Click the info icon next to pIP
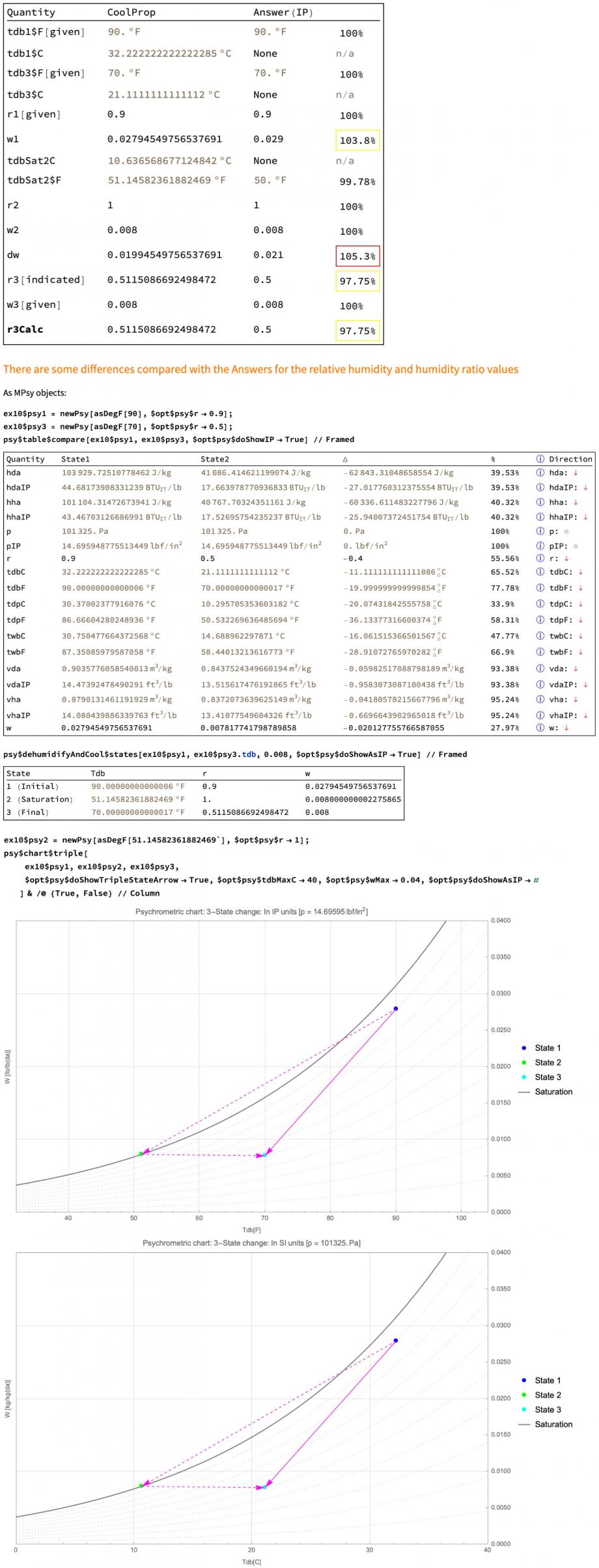 (540, 546)
